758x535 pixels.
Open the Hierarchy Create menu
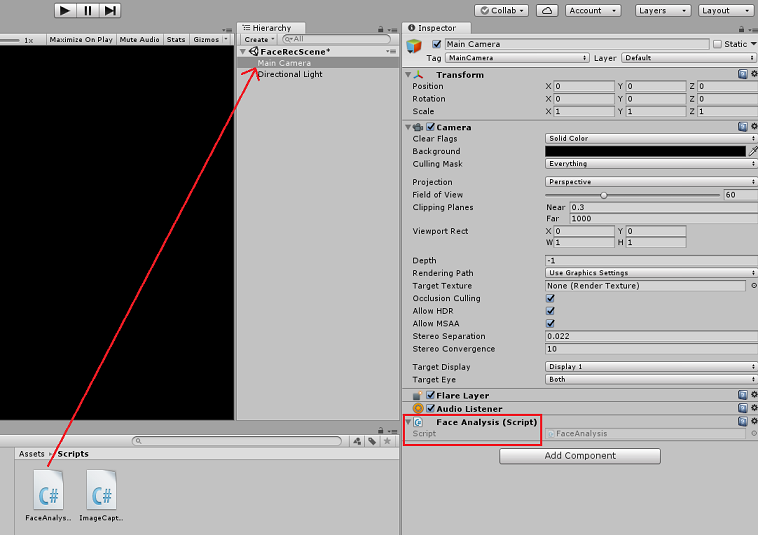pyautogui.click(x=259, y=40)
